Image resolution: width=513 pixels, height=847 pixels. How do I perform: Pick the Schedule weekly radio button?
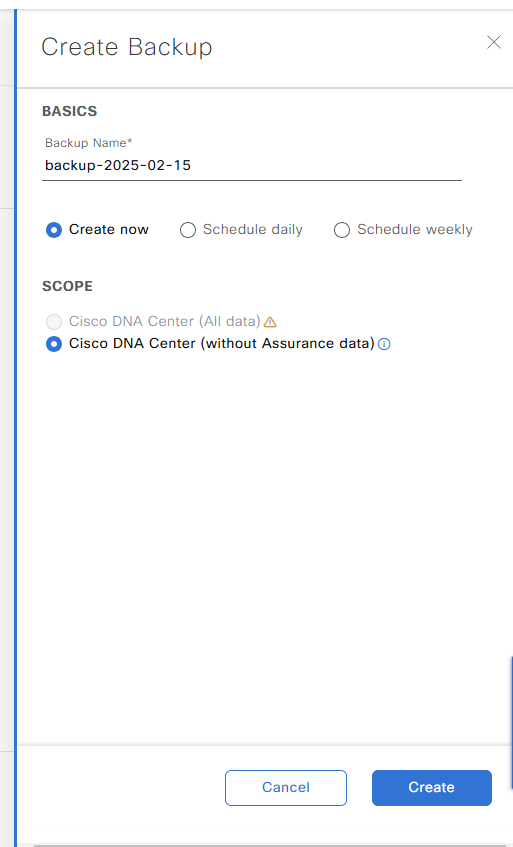coord(342,230)
